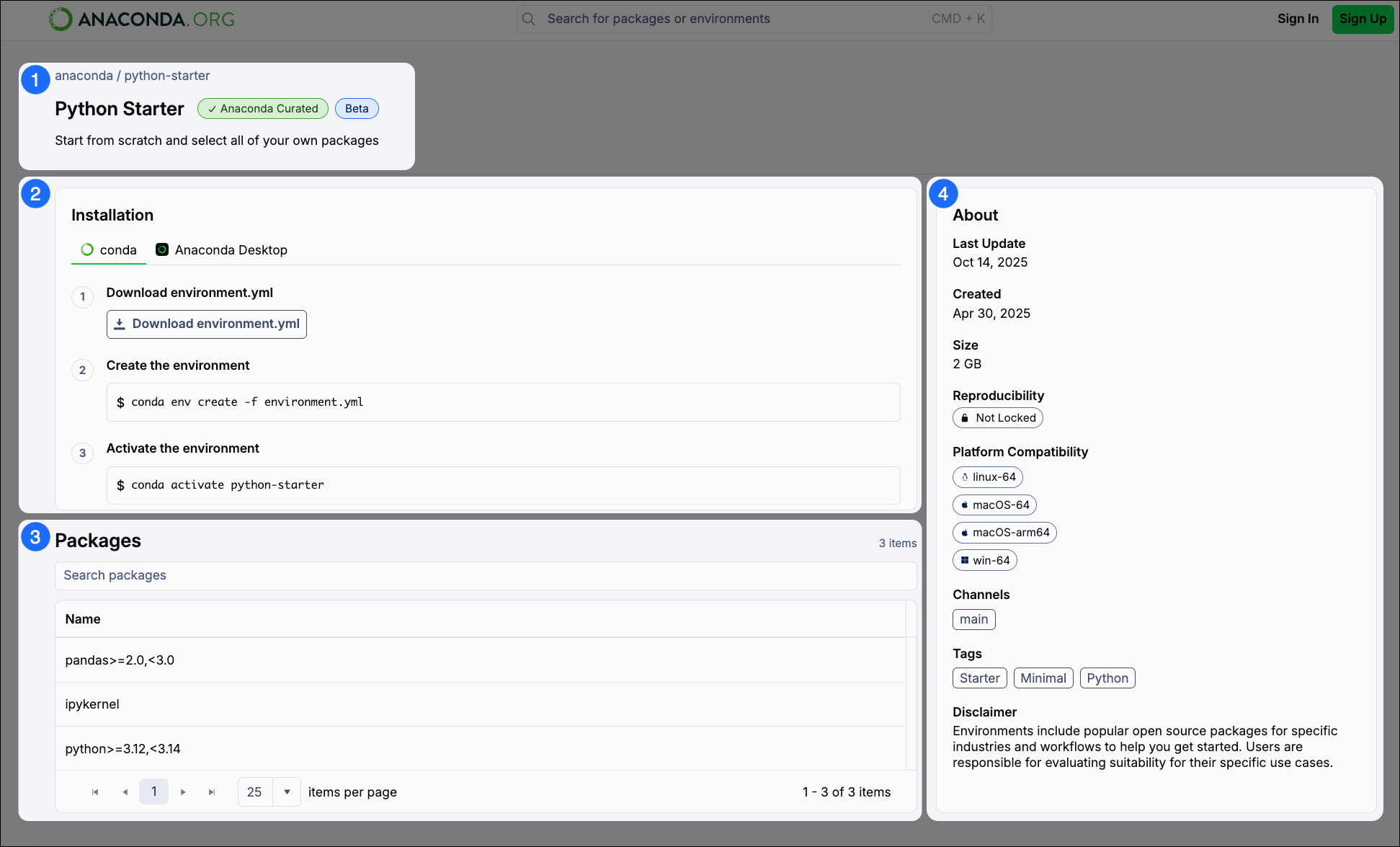1400x847 pixels.
Task: Focus the Search packages field
Action: point(486,575)
